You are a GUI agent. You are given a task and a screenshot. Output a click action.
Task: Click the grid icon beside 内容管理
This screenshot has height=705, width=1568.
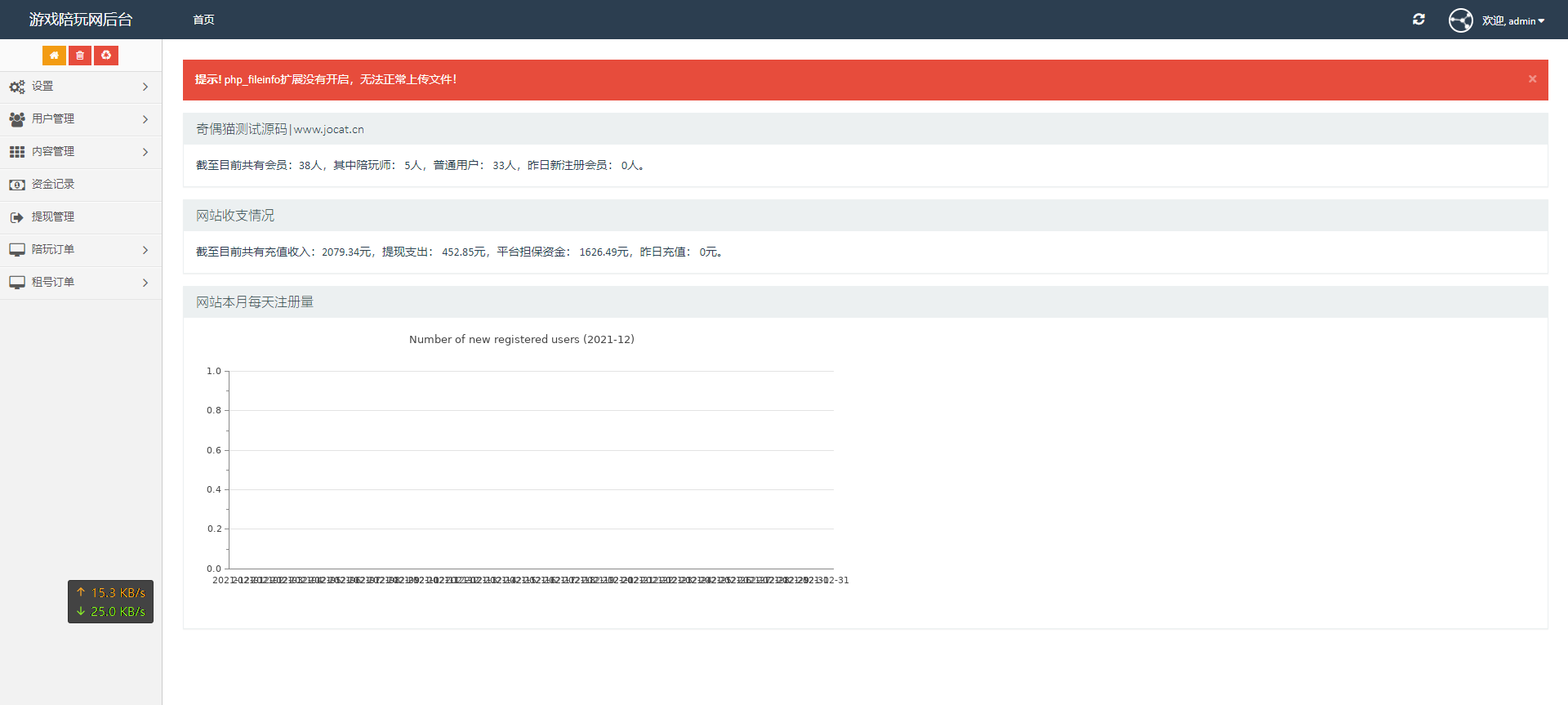[17, 152]
